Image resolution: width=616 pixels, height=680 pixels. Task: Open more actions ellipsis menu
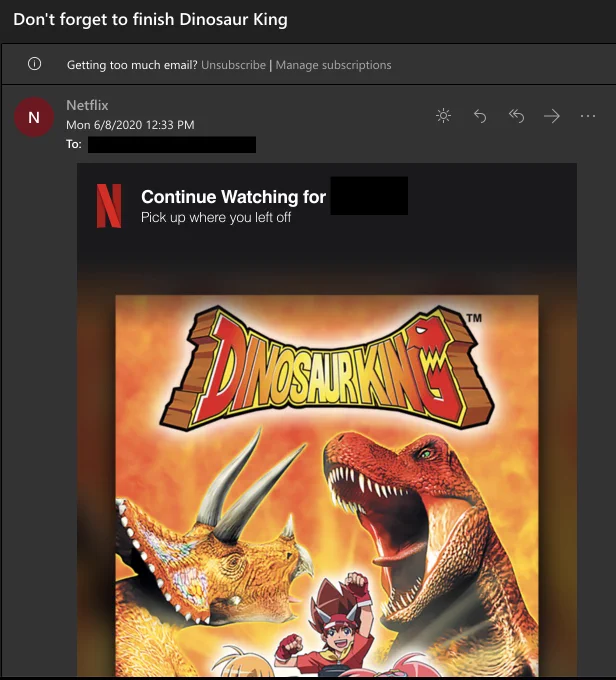click(x=588, y=116)
